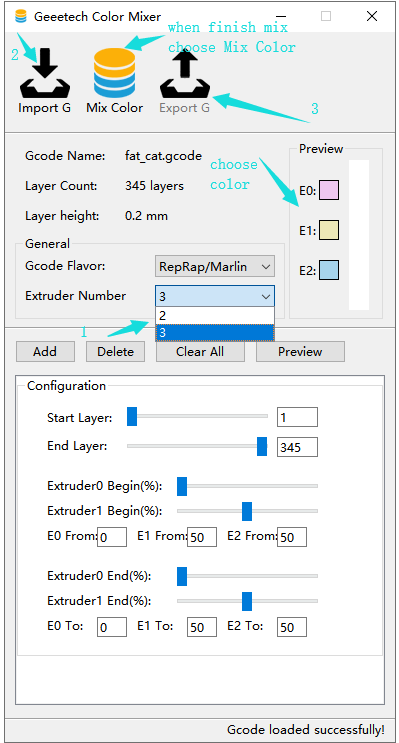Click the Extruder1 End(%) slider handle
The width and height of the screenshot is (399, 743).
coord(247,601)
